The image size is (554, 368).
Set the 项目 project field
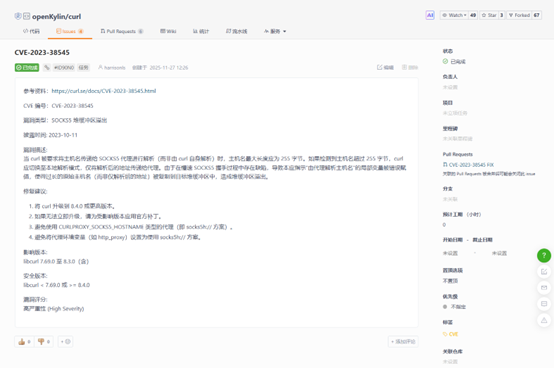[455, 113]
